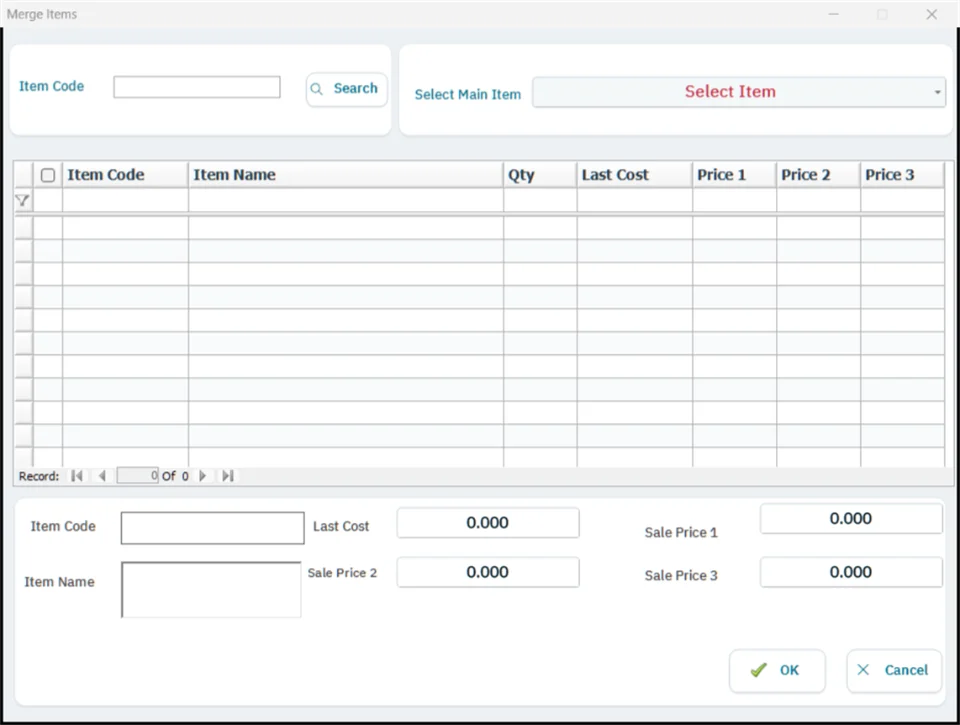
Task: Click the filter funnel icon in grid
Action: coord(22,200)
